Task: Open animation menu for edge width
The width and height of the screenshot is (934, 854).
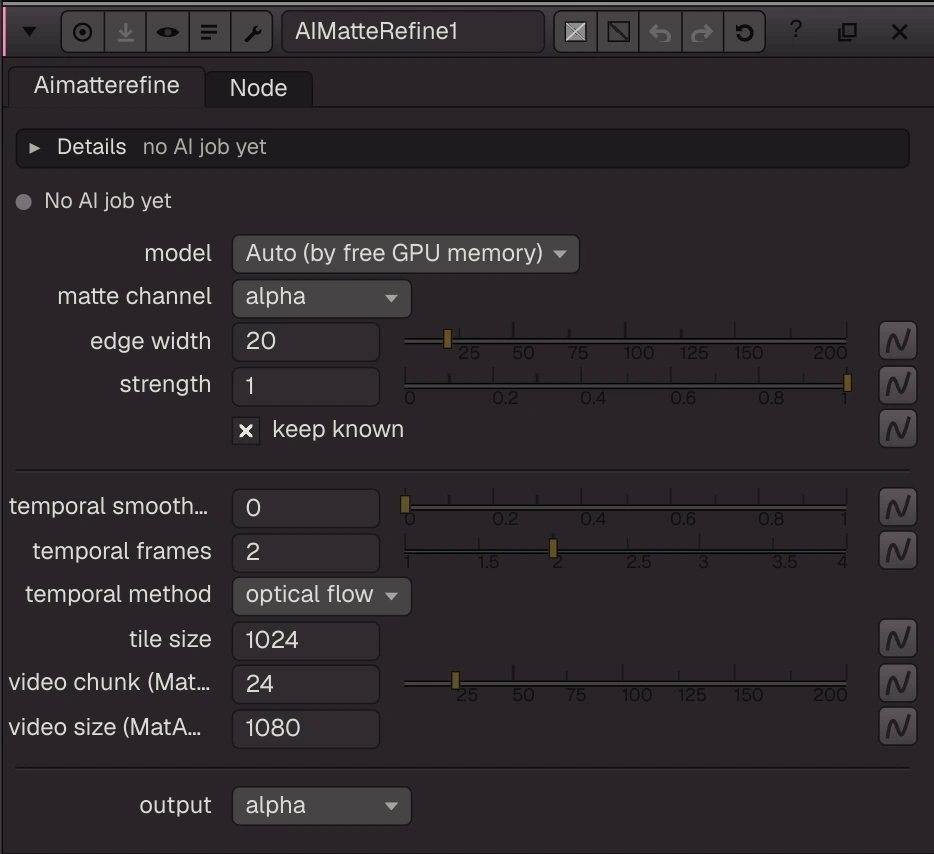Action: 898,341
